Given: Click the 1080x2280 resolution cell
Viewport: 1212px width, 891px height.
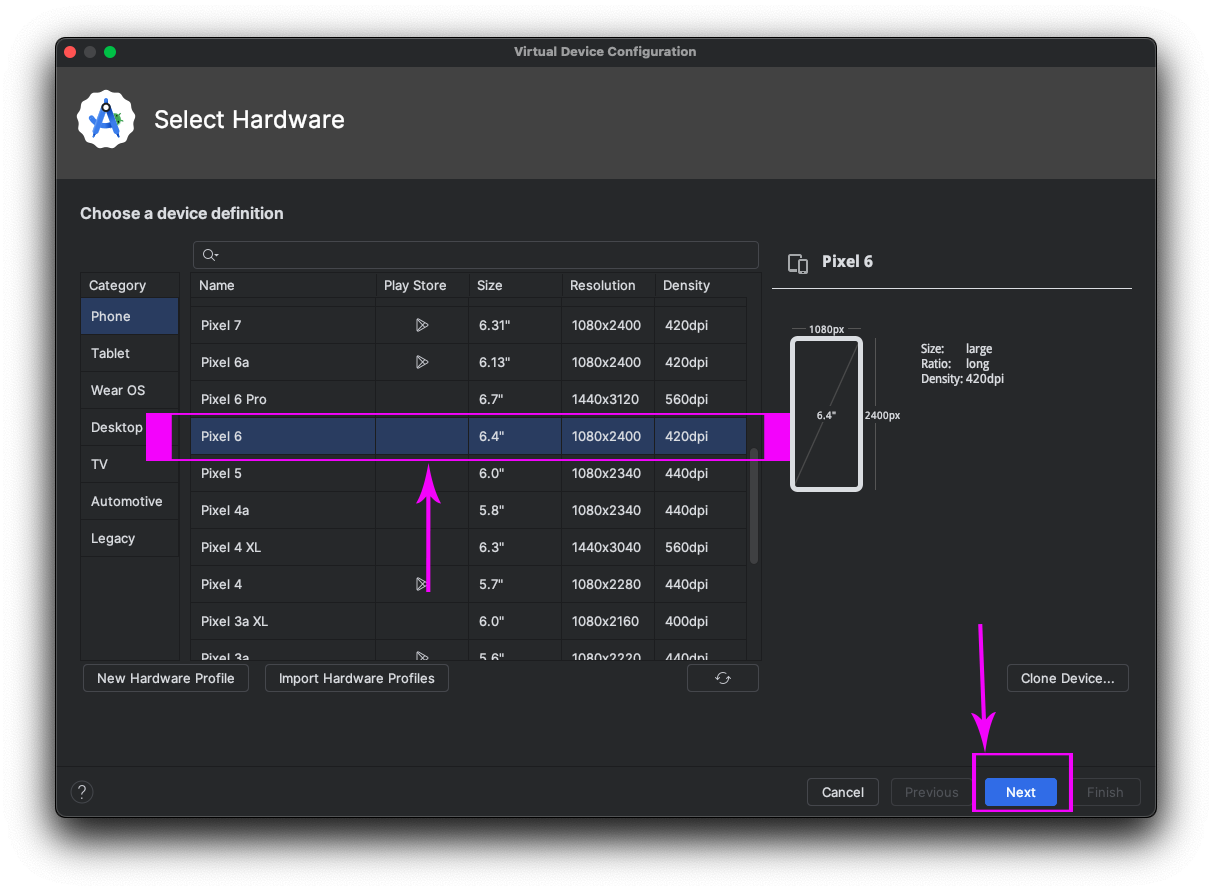Looking at the screenshot, I should coord(606,584).
